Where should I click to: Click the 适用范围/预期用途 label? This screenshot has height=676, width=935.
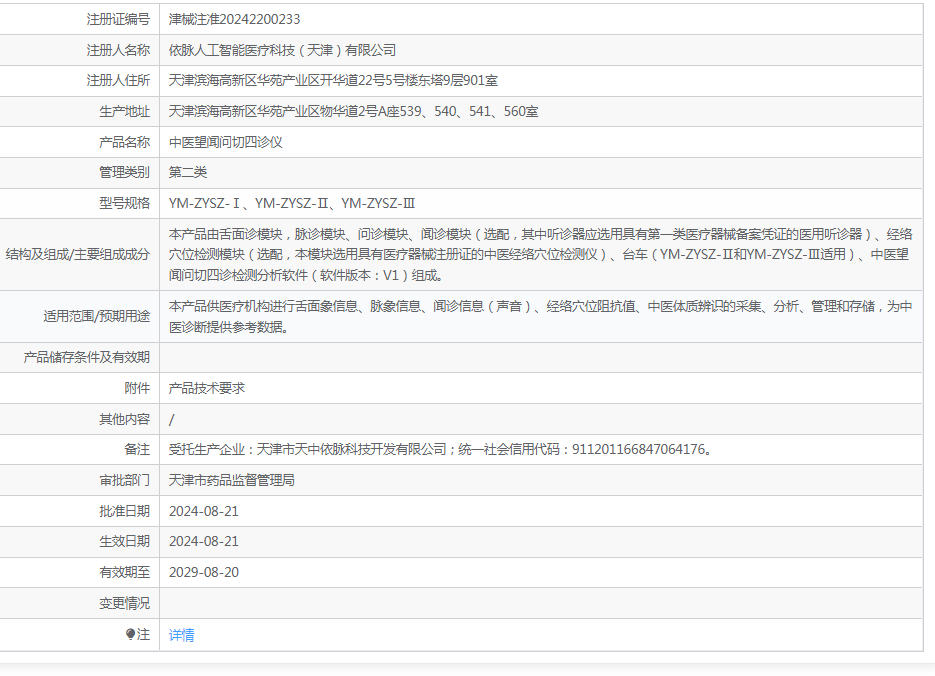tap(97, 317)
